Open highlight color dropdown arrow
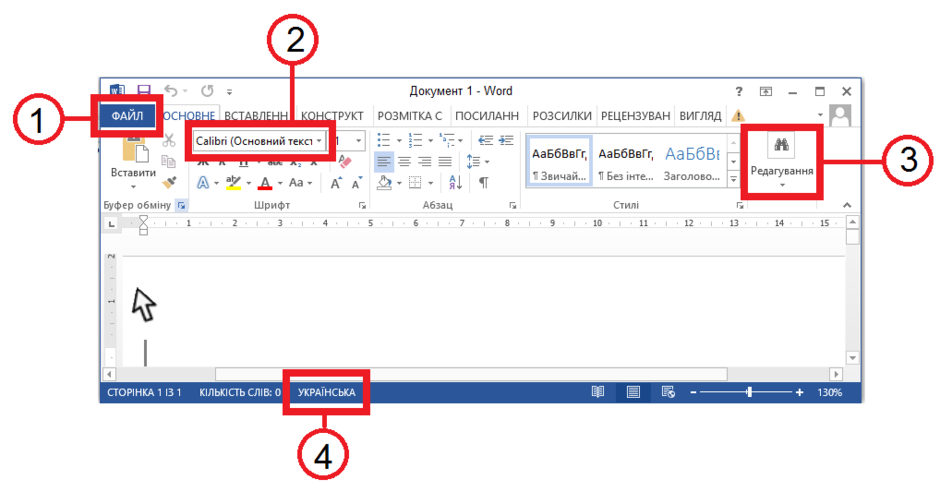The width and height of the screenshot is (940, 492). click(249, 183)
